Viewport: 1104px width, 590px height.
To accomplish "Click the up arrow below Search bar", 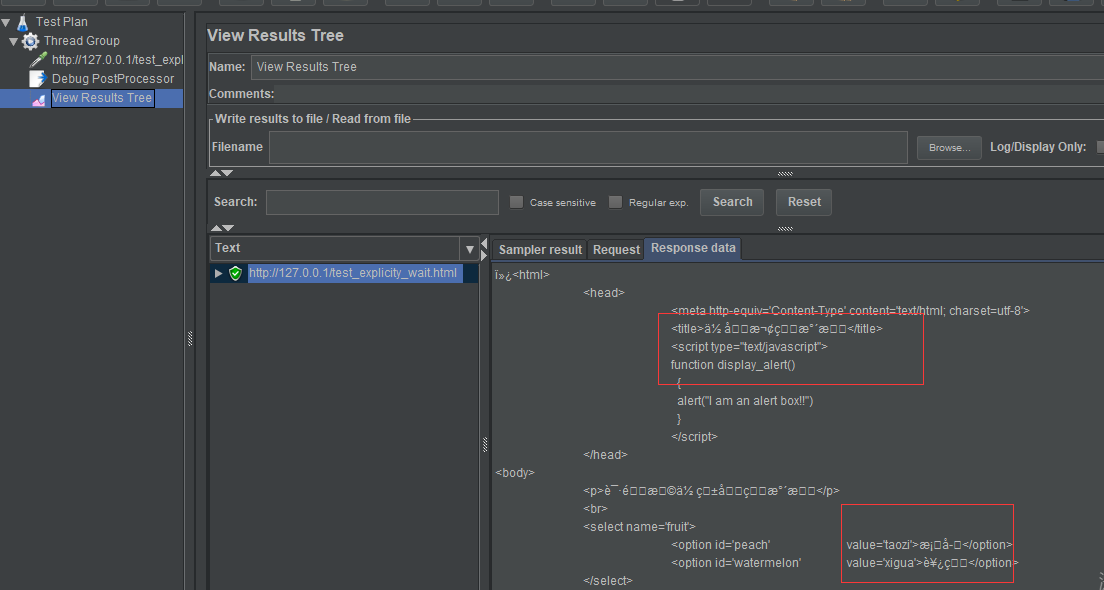I will click(x=215, y=228).
